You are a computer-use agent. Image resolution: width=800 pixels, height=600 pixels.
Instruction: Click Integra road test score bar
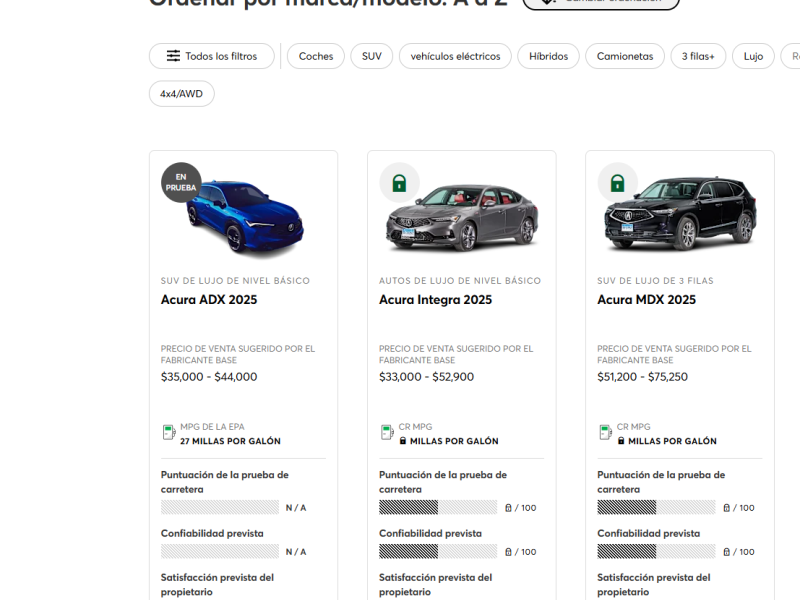click(x=438, y=507)
